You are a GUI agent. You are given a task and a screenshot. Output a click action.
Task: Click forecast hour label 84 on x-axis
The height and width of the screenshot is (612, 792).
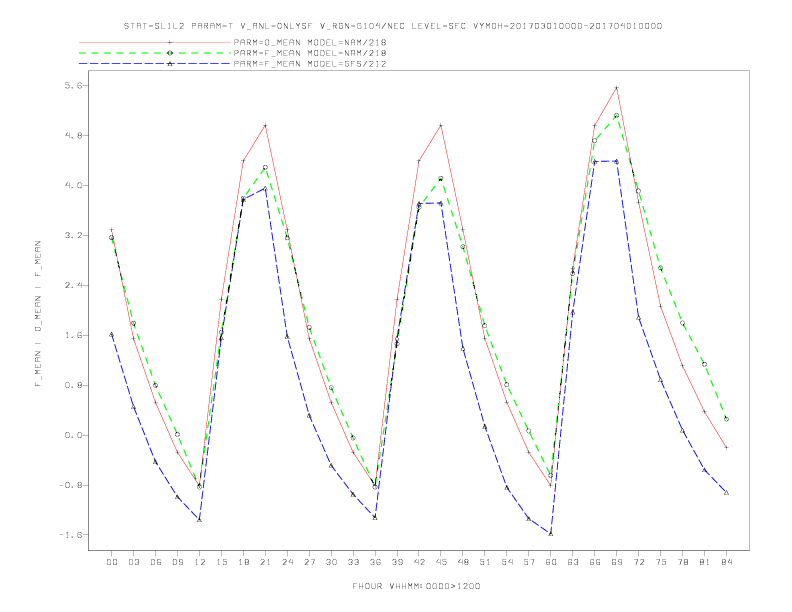726,563
